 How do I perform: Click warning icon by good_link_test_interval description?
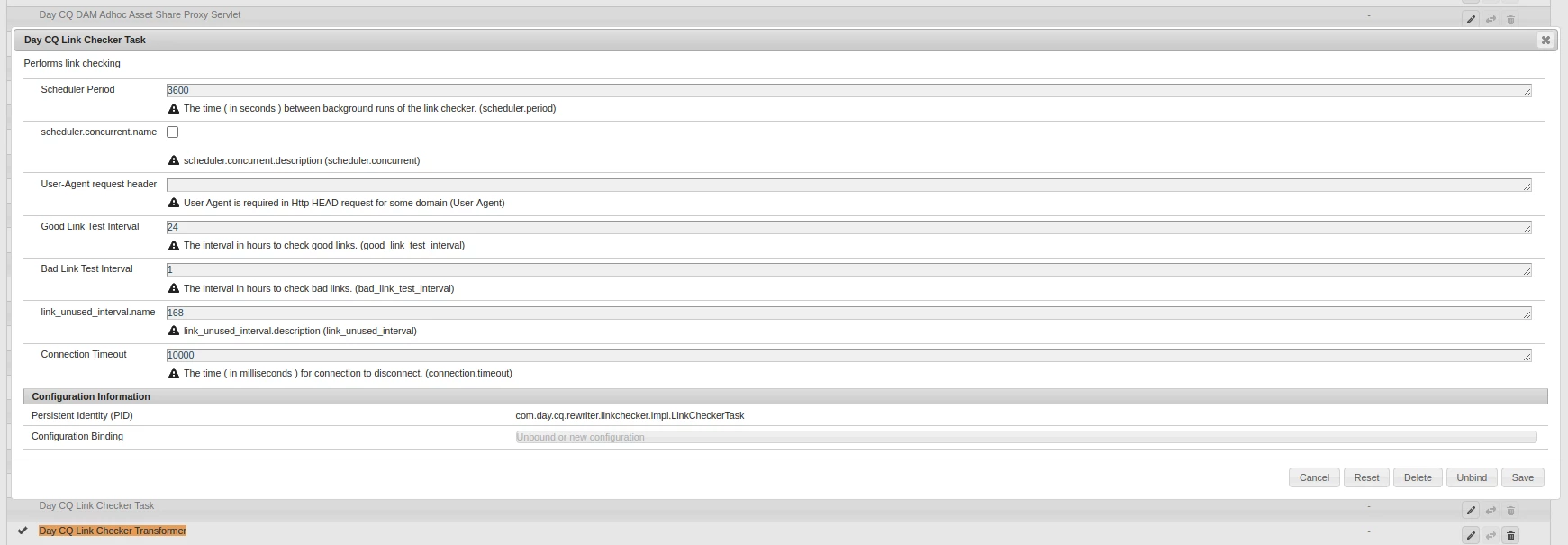point(174,245)
